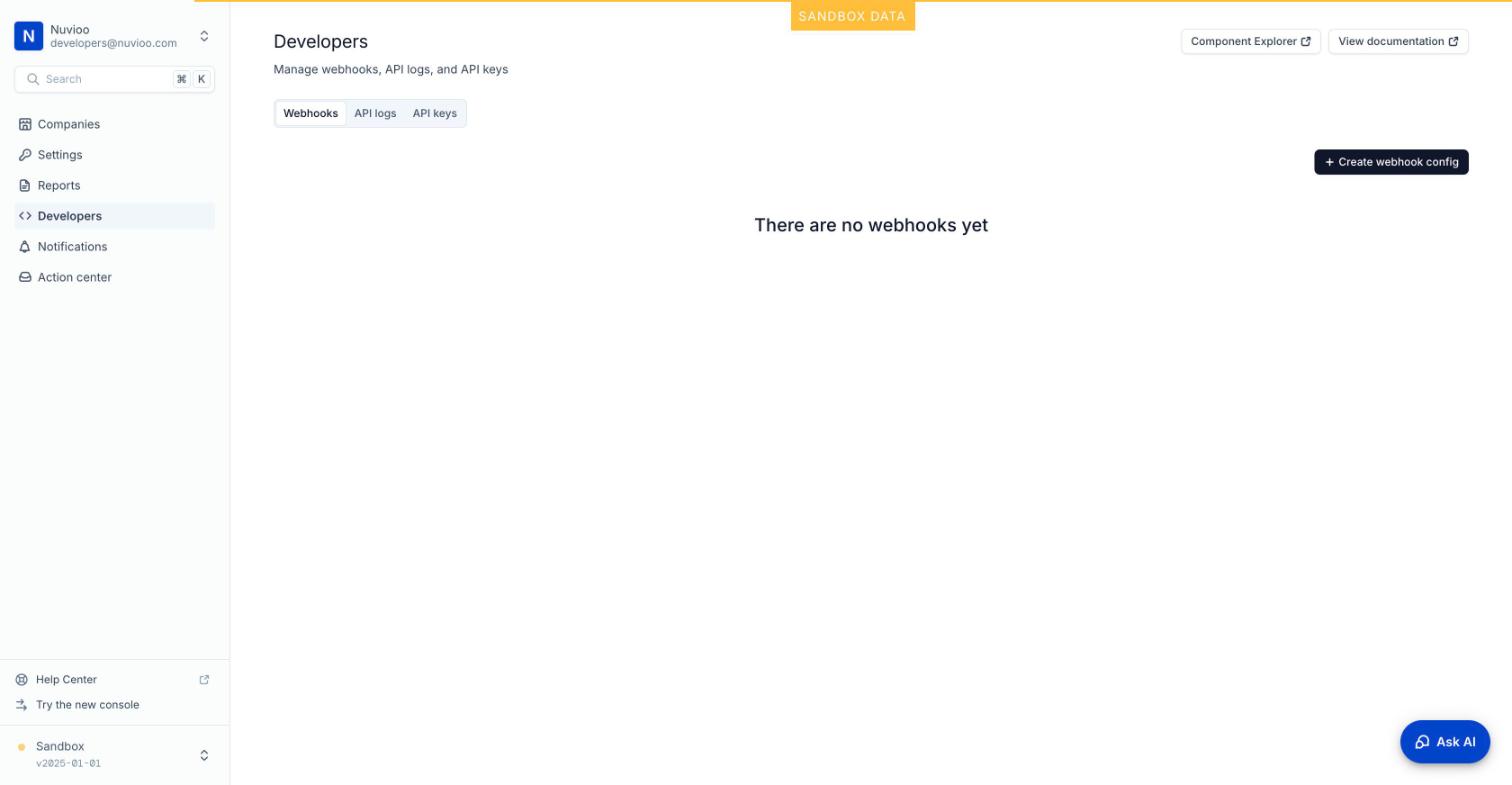The height and width of the screenshot is (785, 1512).
Task: Click the switch arrows icon beside Try the new console
Action: pyautogui.click(x=22, y=705)
